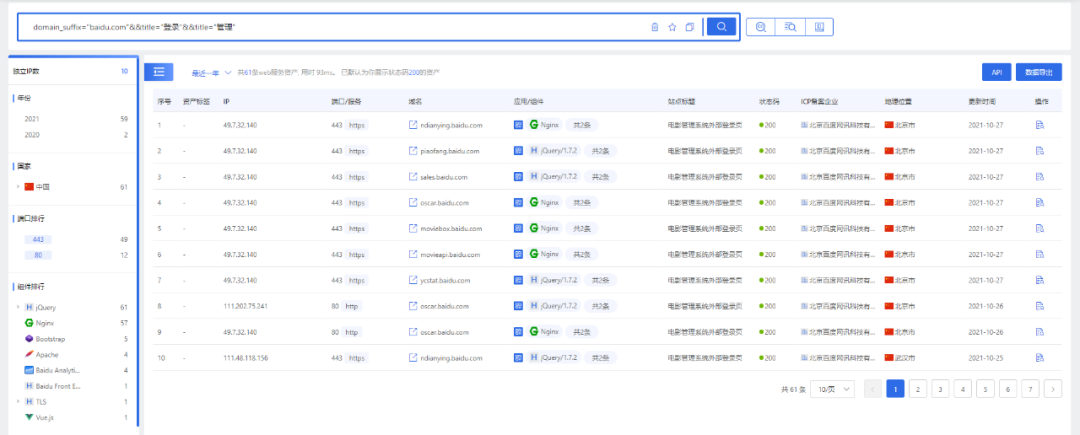Click details icon in row 3 operations column
Image resolution: width=1080 pixels, height=435 pixels.
click(1039, 177)
